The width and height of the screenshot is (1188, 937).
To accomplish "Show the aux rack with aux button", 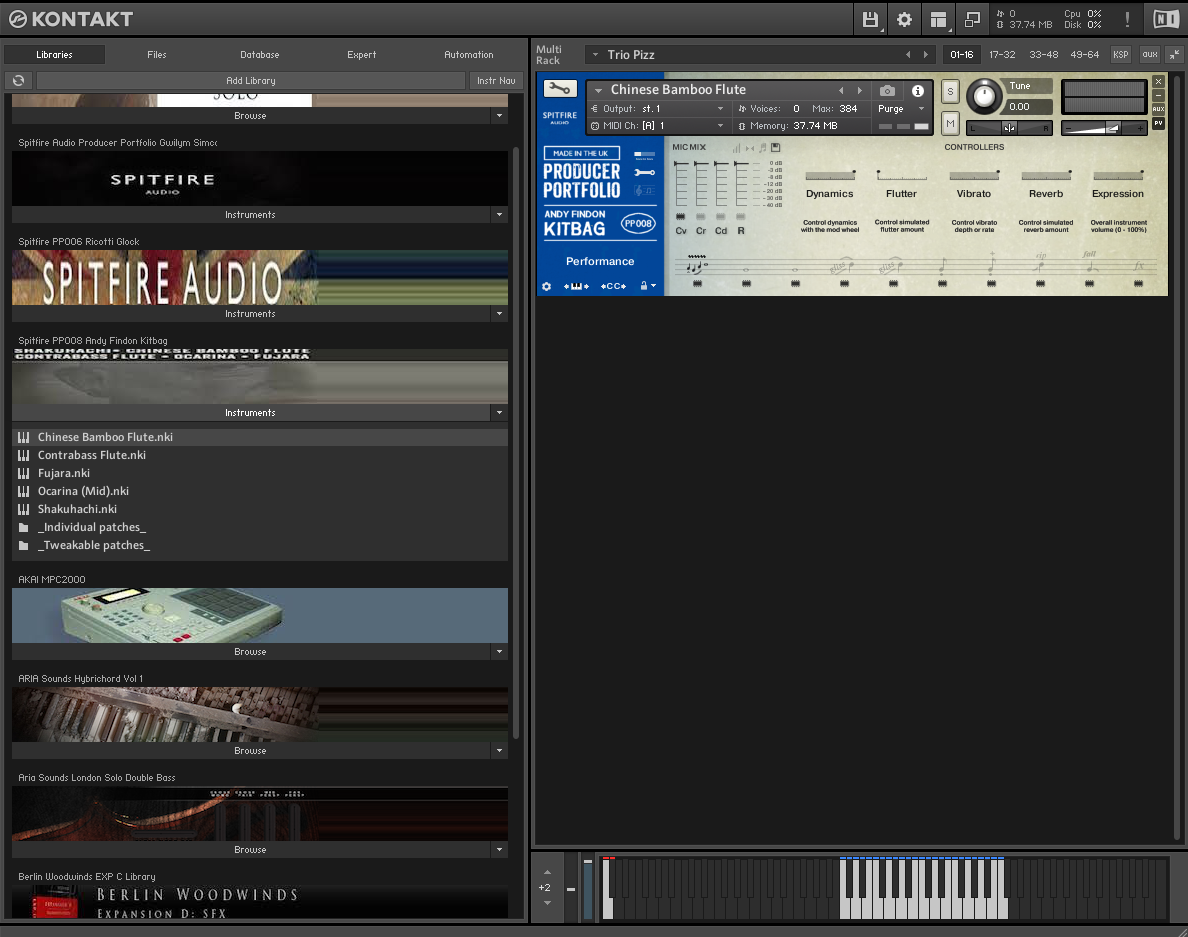I will [1150, 55].
